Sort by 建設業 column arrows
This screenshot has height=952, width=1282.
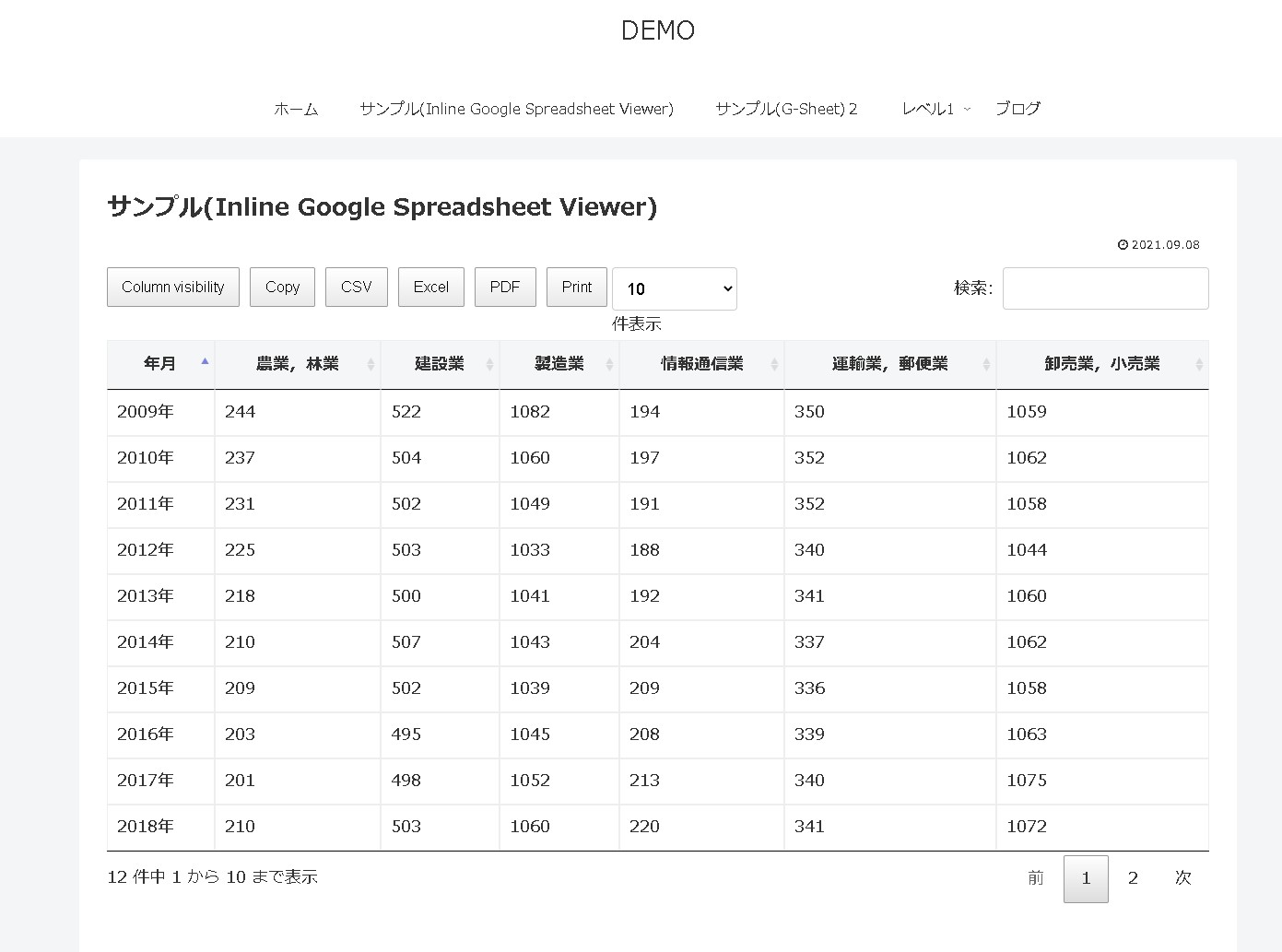point(489,364)
